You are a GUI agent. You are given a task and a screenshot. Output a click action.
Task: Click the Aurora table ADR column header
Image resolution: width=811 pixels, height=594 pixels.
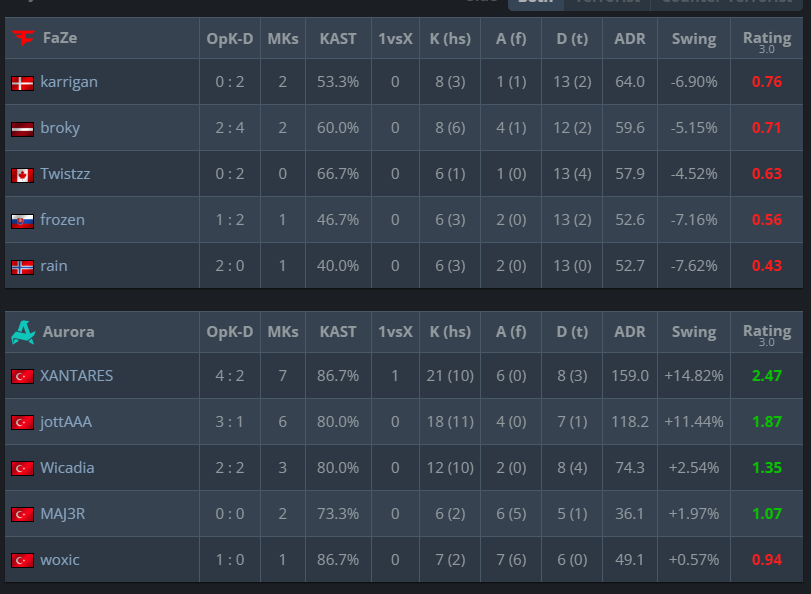tap(629, 332)
